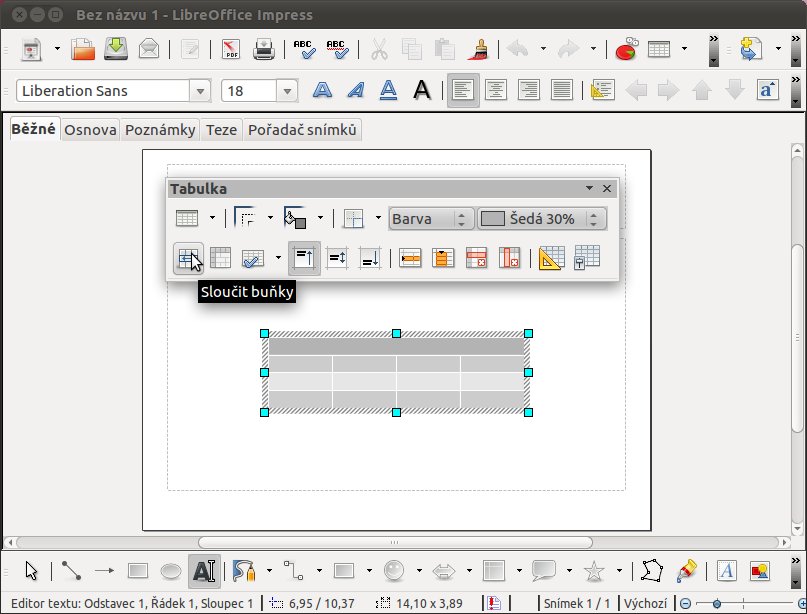This screenshot has height=614, width=807.
Task: Click the Table insert icon in Tabulka toolbar
Action: pos(187,218)
